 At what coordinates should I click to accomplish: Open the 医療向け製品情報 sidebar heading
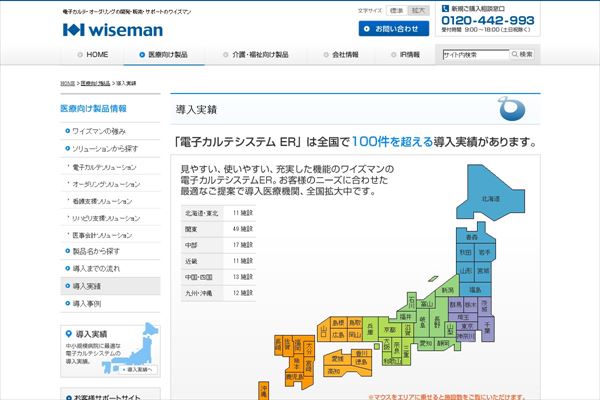click(93, 109)
